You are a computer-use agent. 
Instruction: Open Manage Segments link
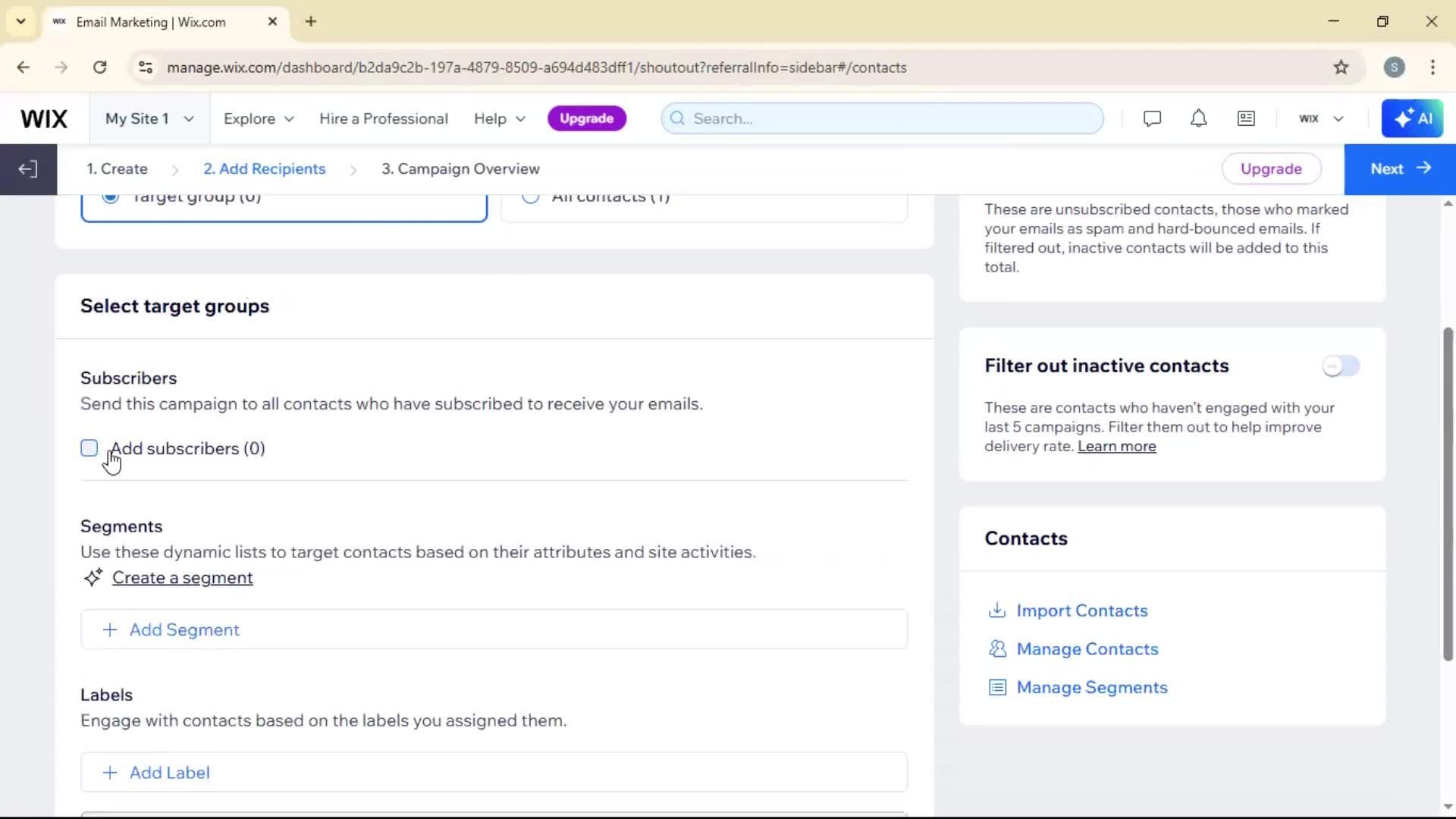tap(1091, 688)
